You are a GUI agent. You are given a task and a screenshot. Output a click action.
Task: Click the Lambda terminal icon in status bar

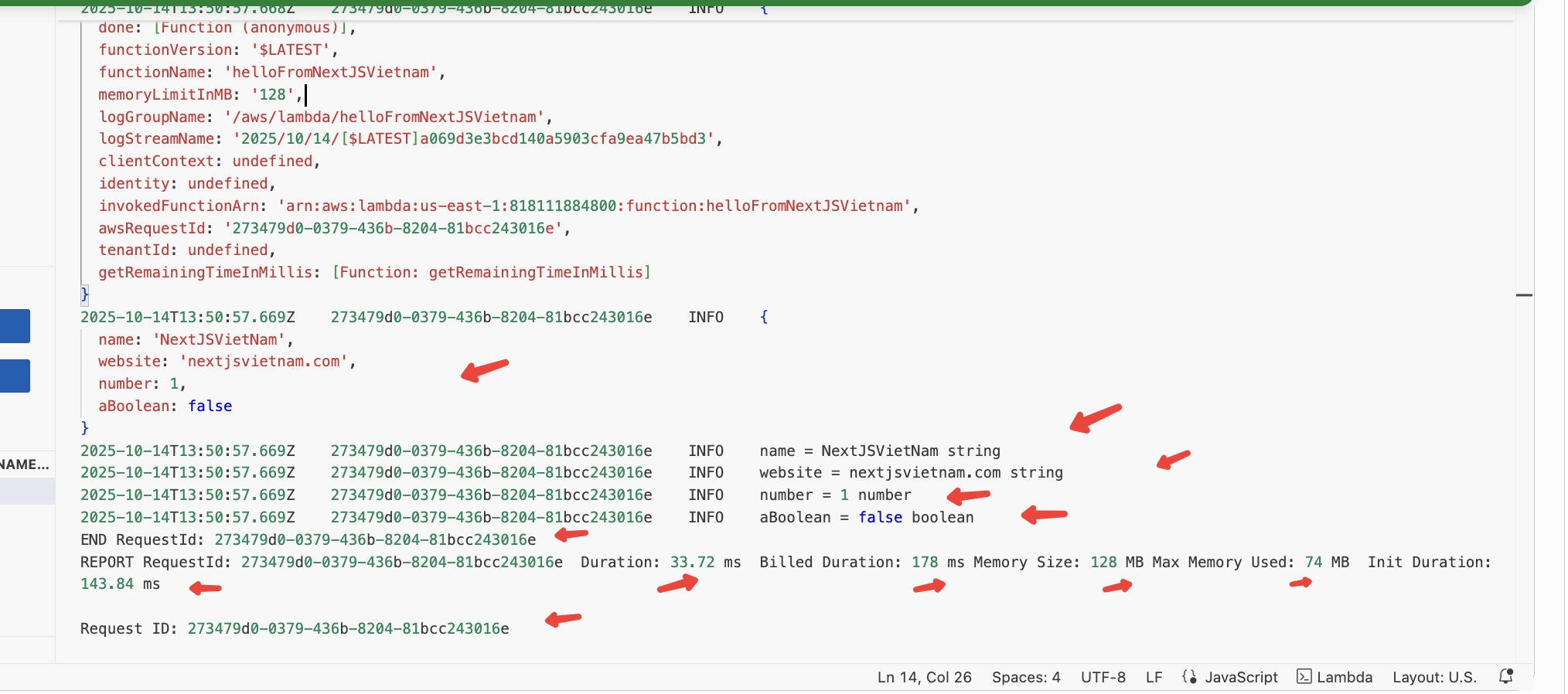pyautogui.click(x=1304, y=677)
